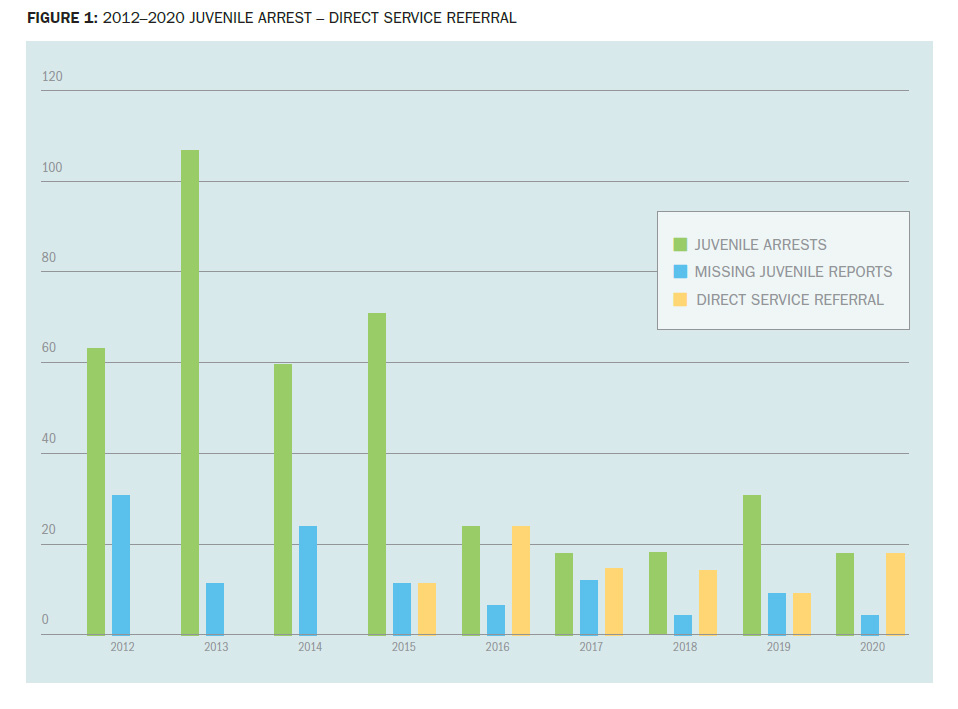Click the 2014 x-axis year label

[x=310, y=648]
